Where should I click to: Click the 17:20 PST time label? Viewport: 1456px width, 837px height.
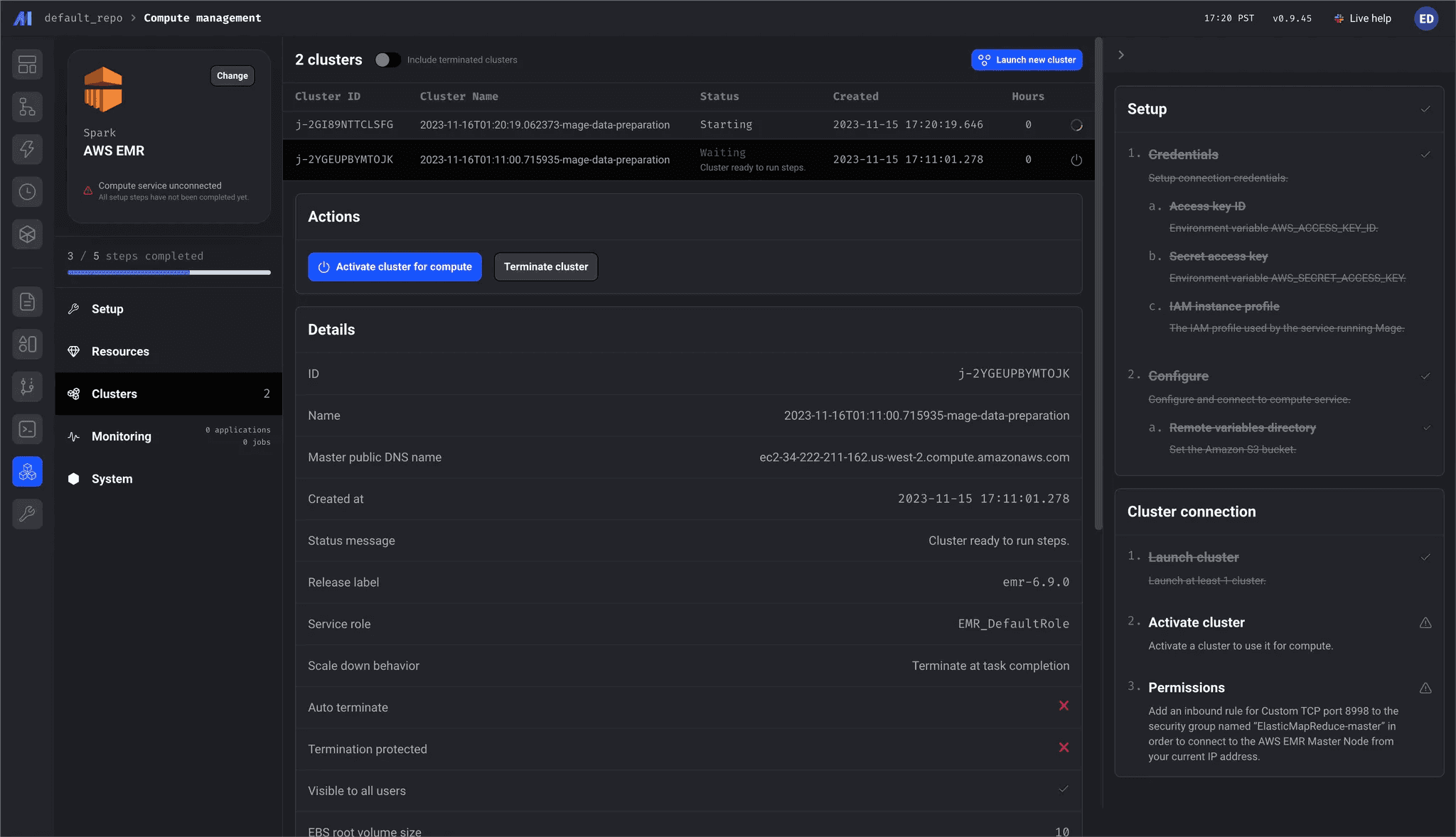(1229, 18)
